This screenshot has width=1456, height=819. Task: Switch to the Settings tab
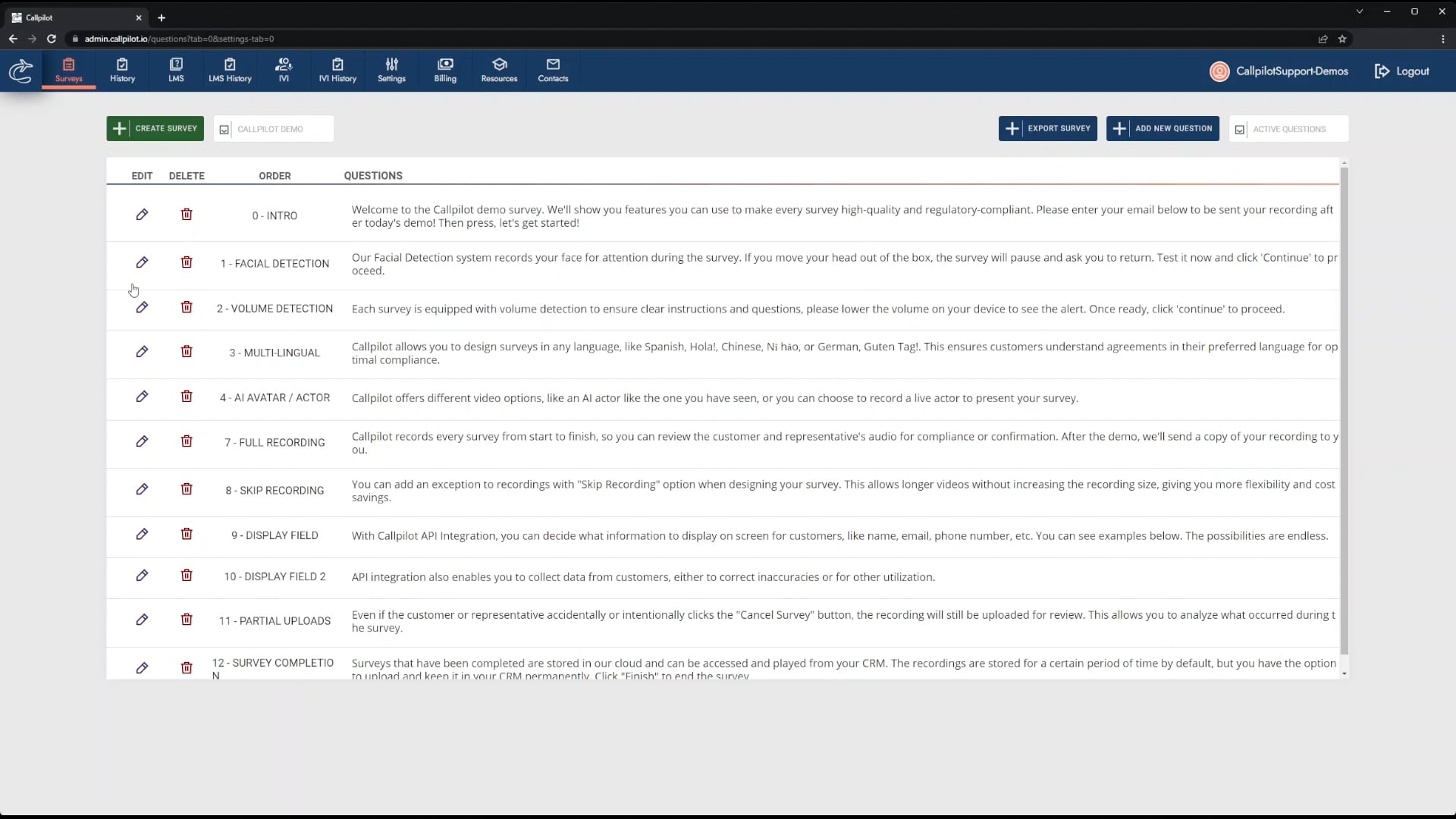click(391, 70)
